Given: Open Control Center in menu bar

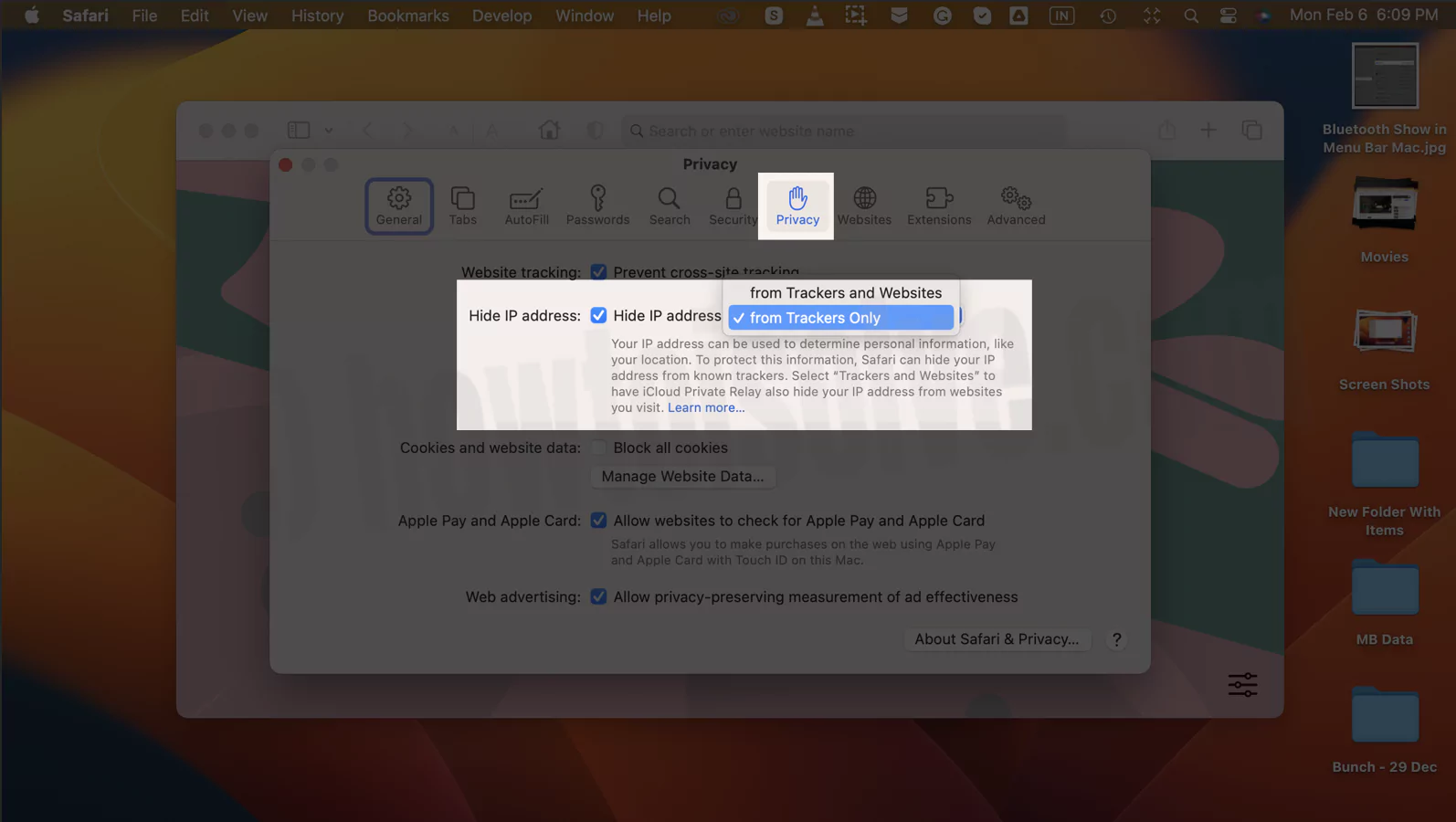Looking at the screenshot, I should [1229, 16].
